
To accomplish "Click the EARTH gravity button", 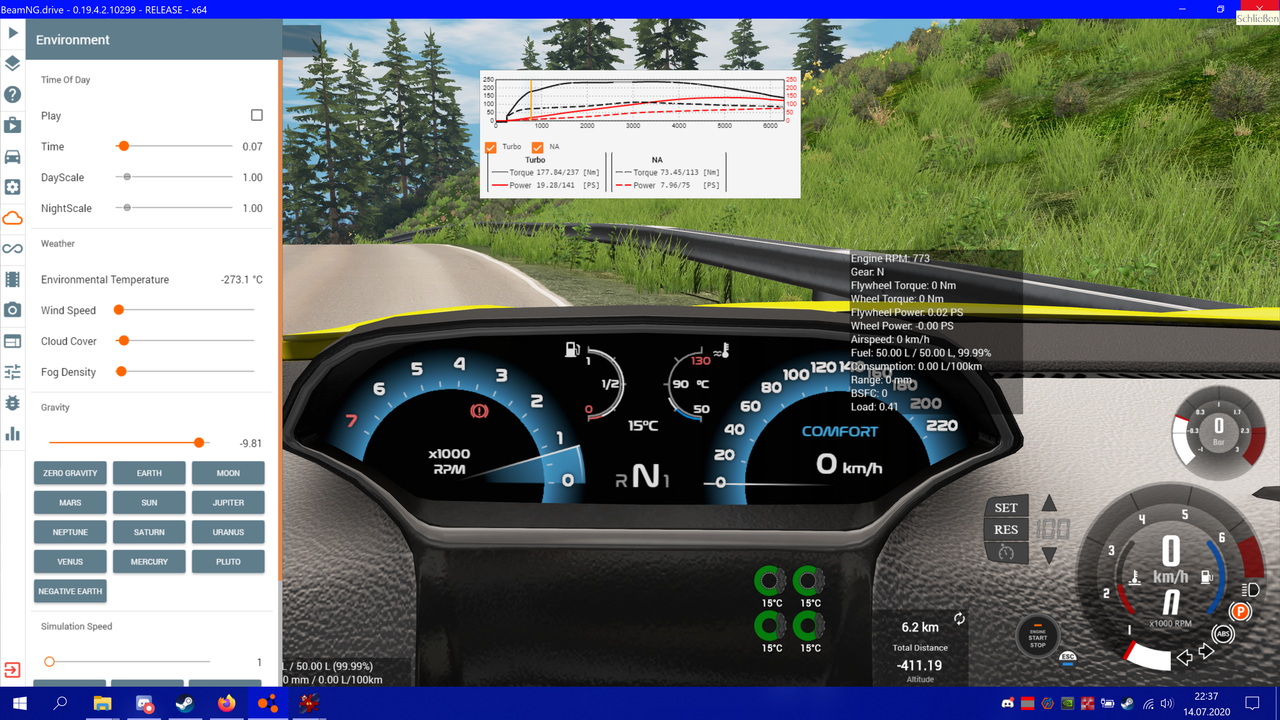I will [x=149, y=473].
